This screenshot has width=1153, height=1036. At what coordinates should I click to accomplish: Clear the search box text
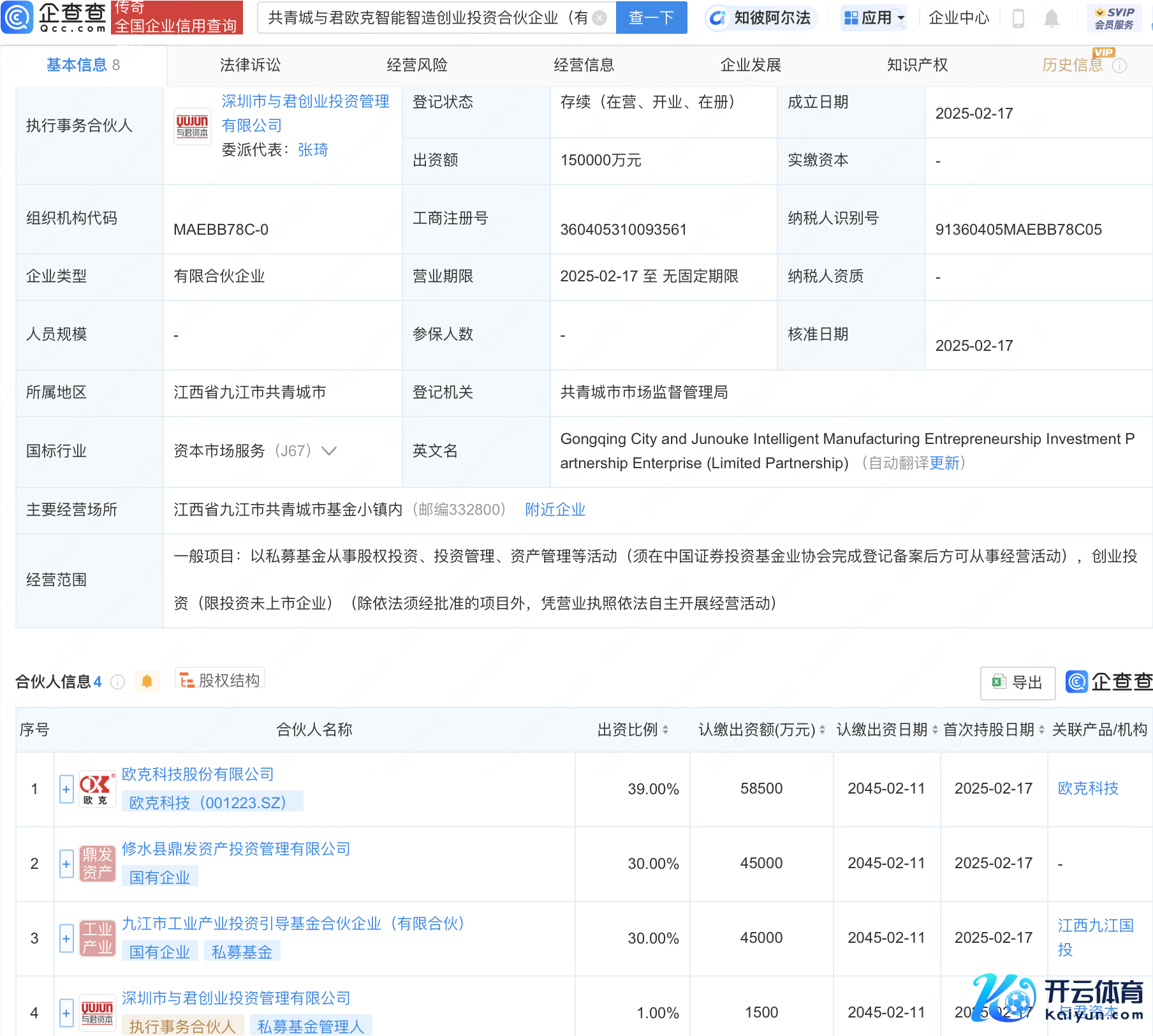tap(599, 18)
